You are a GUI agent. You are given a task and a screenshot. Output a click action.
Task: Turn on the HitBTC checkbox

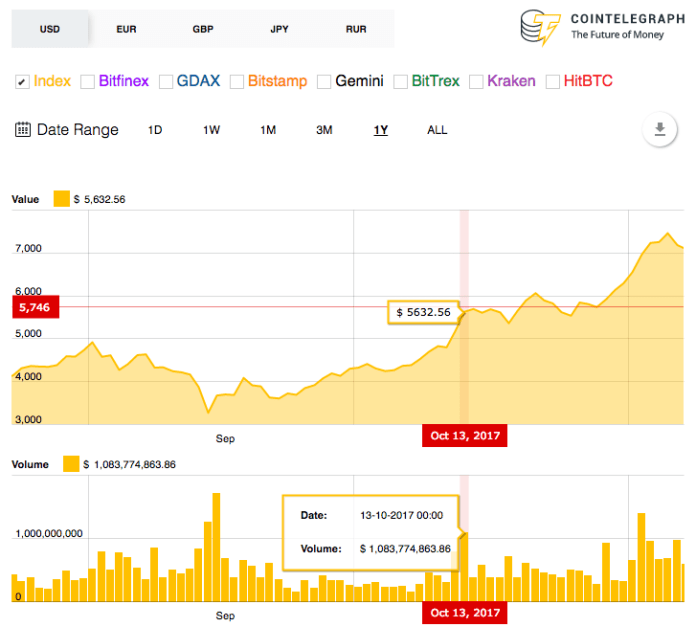pyautogui.click(x=552, y=81)
